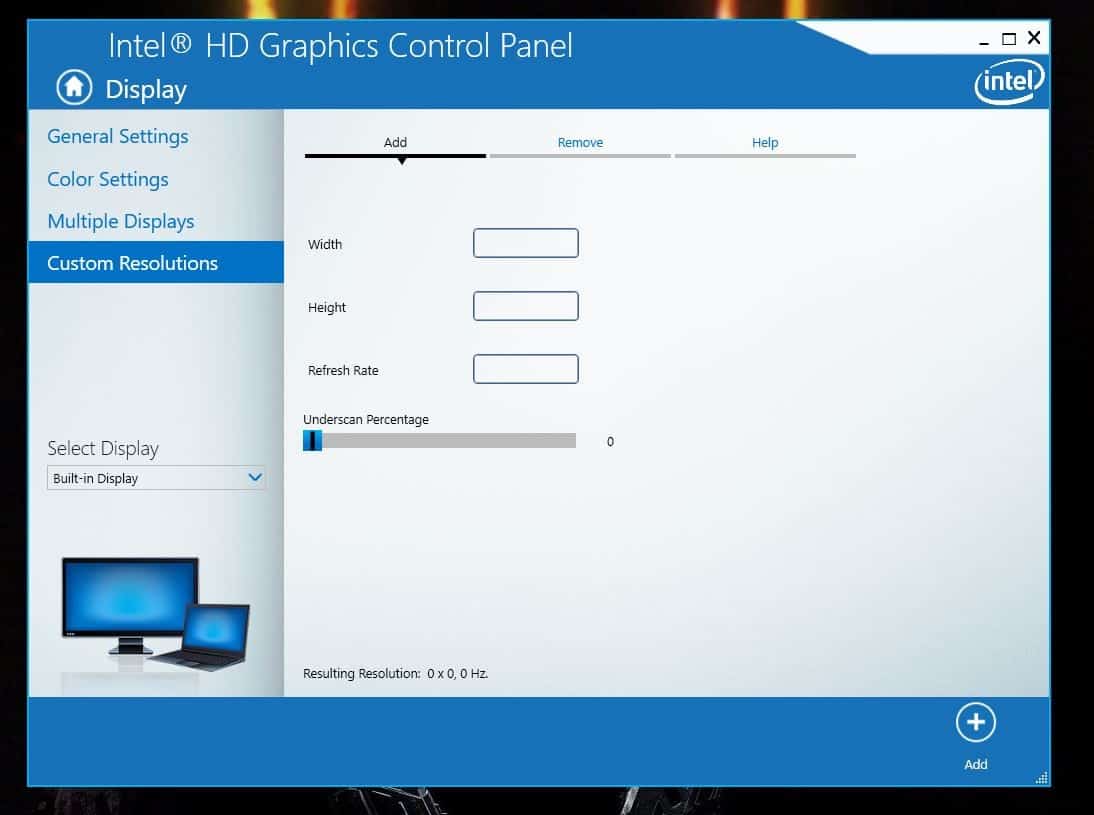Click the resize grip in the corner

(x=1040, y=777)
